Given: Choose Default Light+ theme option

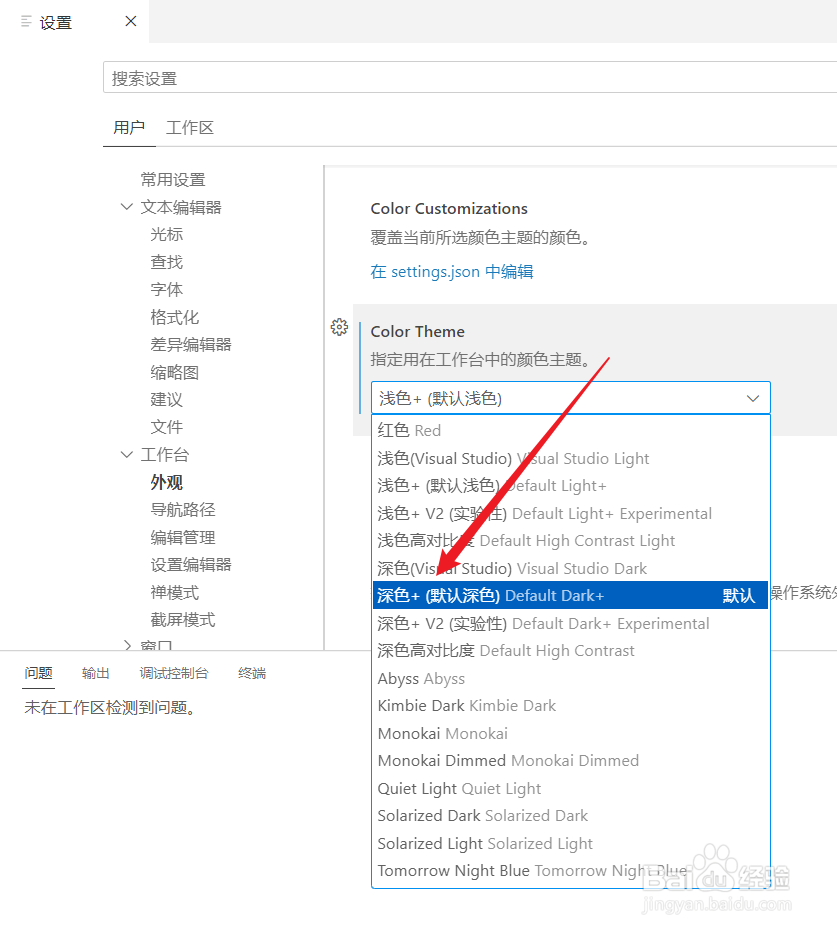Looking at the screenshot, I should 570,486.
